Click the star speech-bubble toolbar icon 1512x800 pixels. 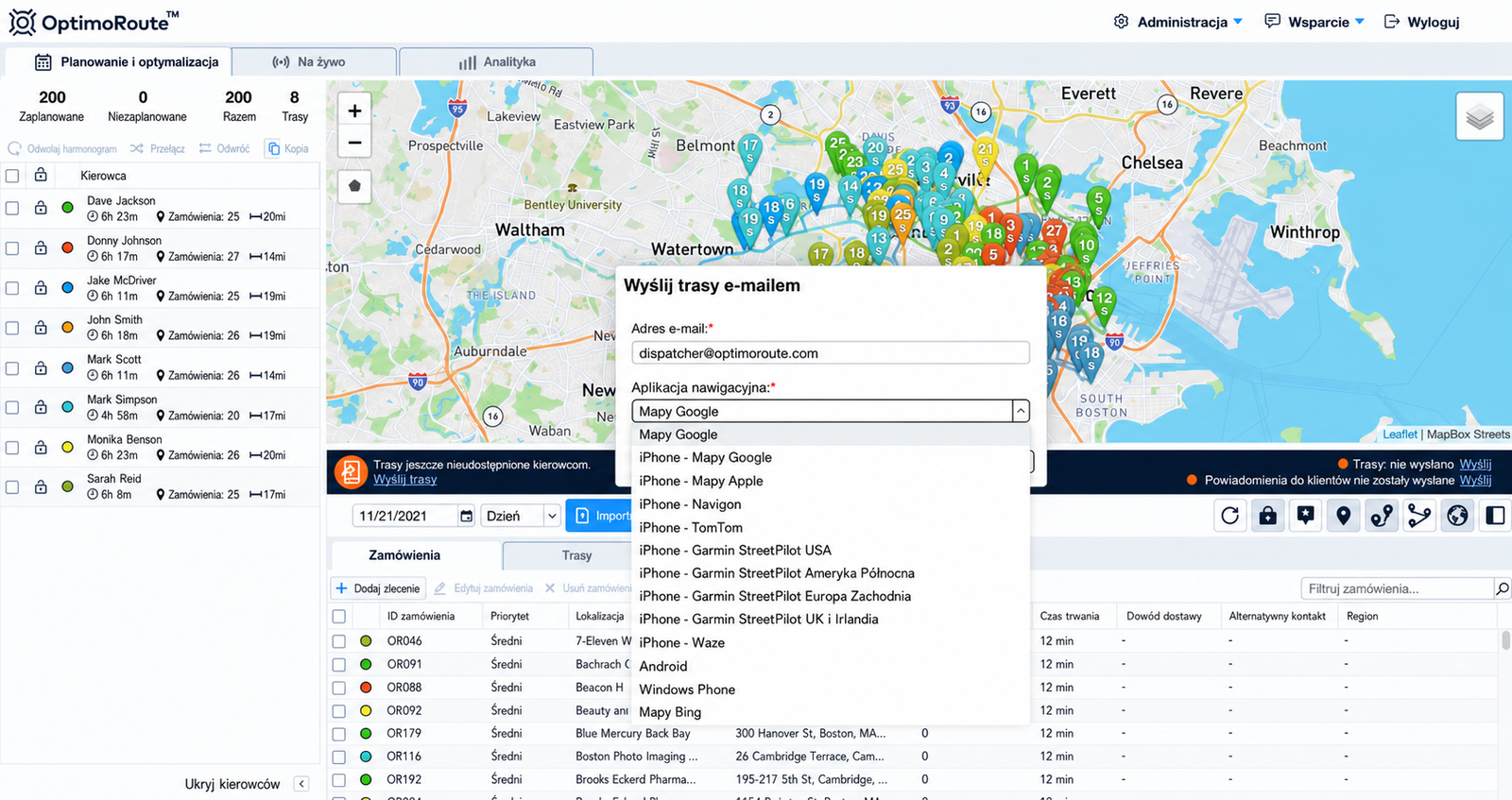tap(1305, 515)
